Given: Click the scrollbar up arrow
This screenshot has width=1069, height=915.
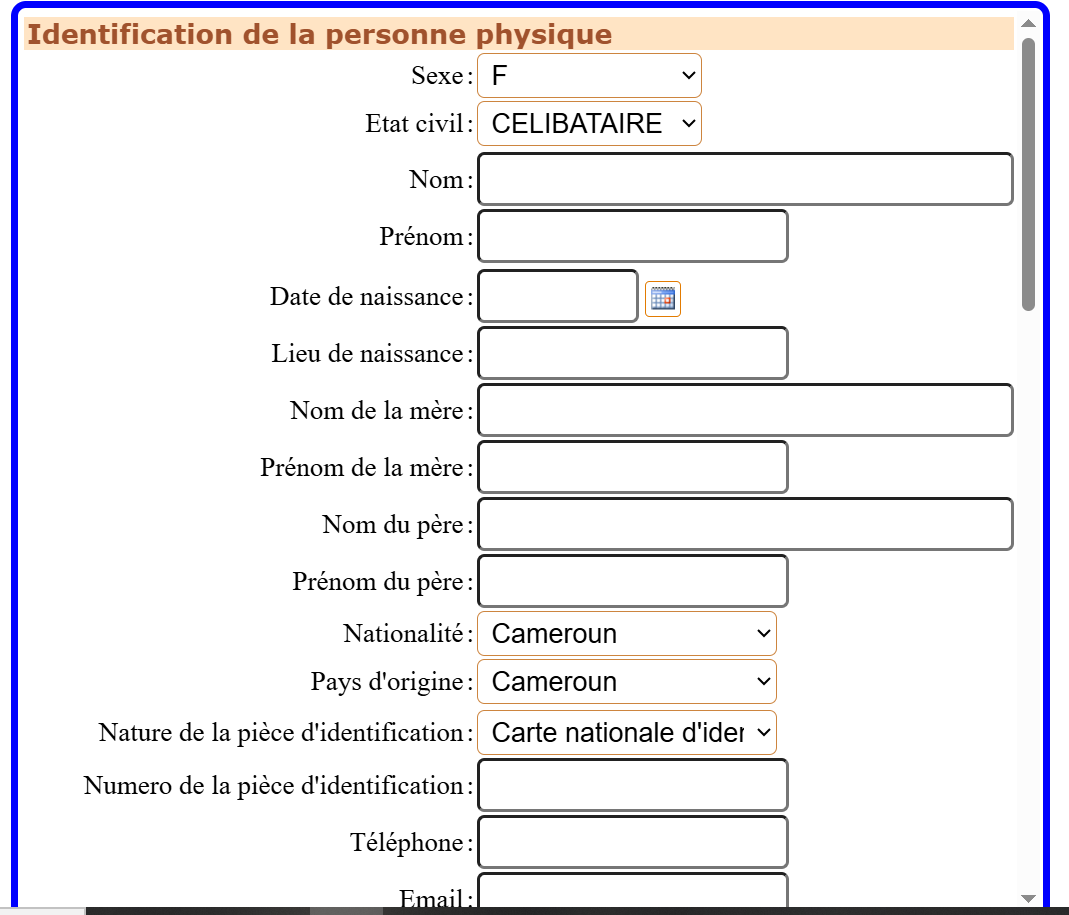Looking at the screenshot, I should click(x=1029, y=23).
